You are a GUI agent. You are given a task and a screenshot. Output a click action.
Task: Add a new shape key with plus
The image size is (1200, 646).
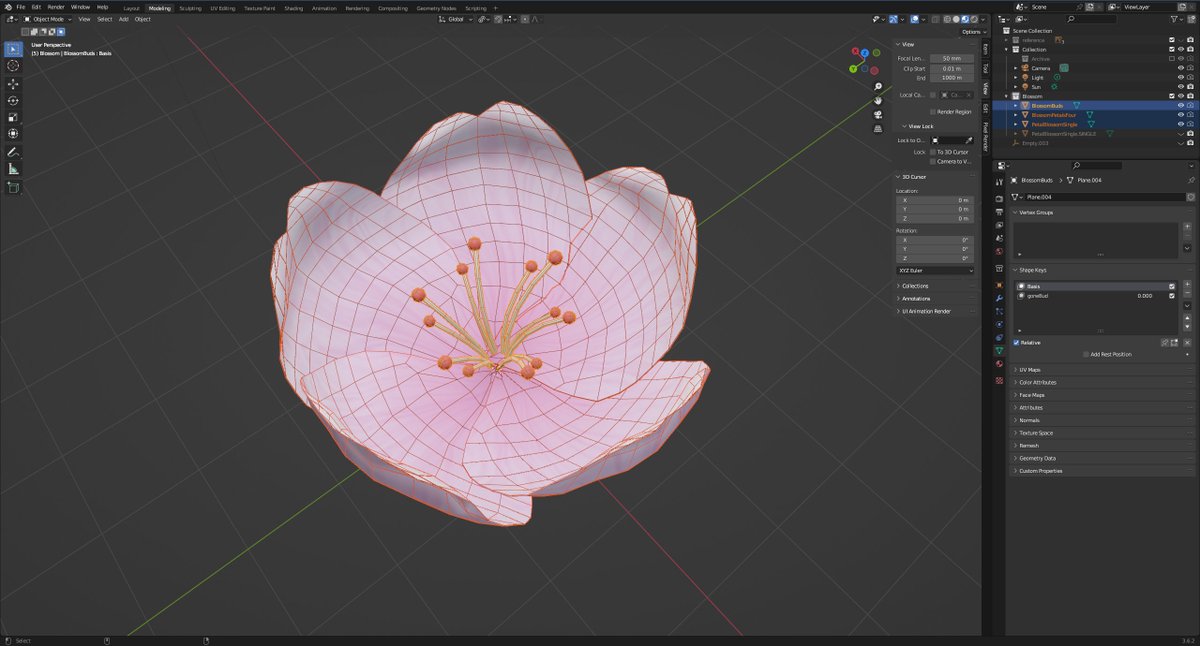pos(1187,285)
